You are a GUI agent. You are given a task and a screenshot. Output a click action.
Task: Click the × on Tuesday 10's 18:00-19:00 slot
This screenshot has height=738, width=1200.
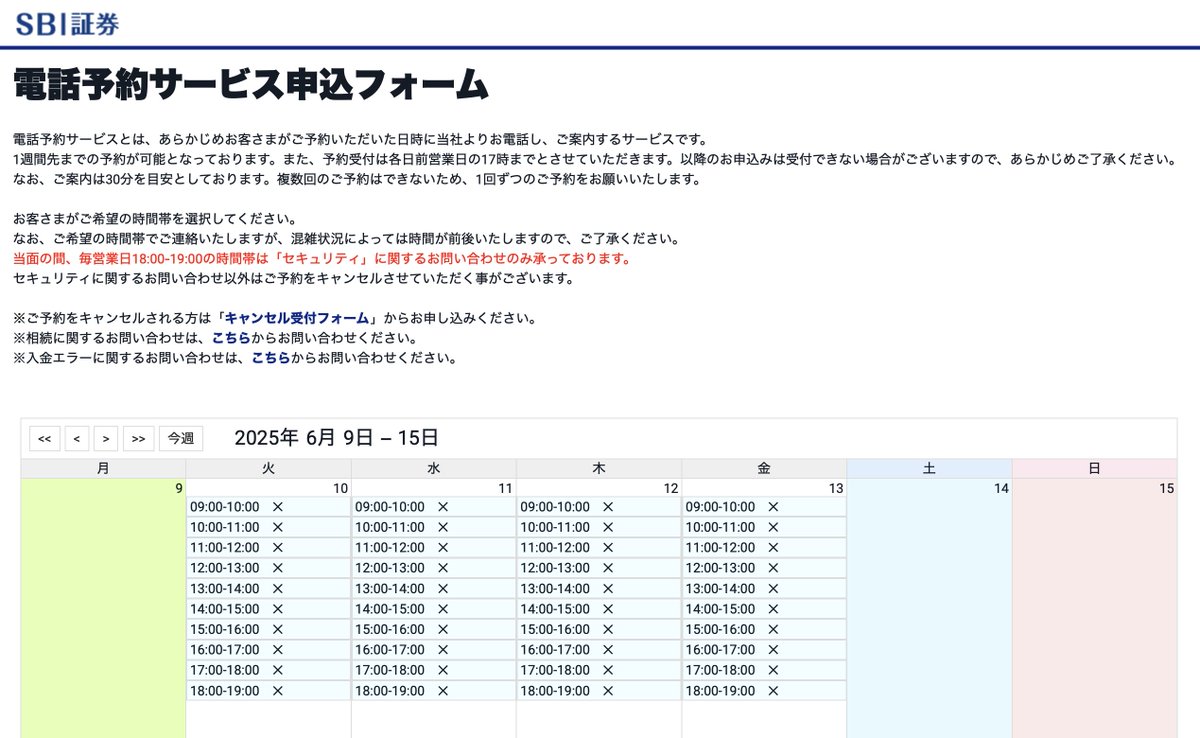point(278,691)
